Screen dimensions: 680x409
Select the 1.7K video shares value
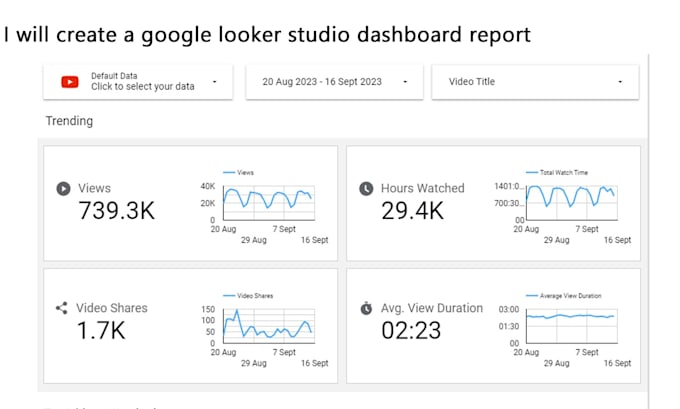pyautogui.click(x=101, y=330)
